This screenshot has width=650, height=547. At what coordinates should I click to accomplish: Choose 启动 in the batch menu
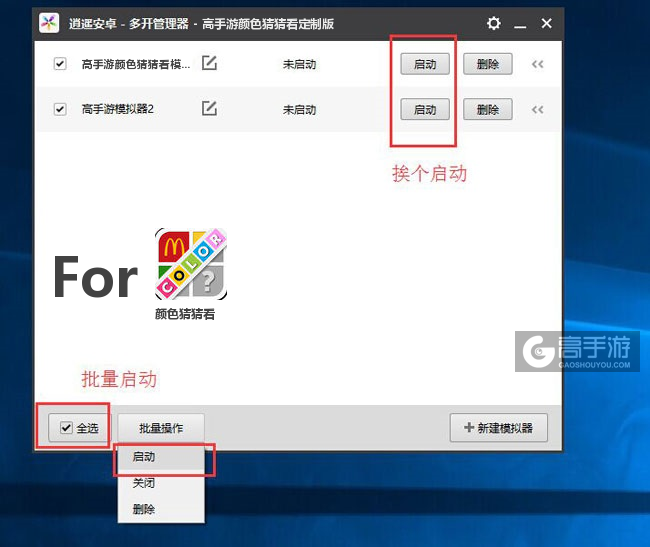pos(161,457)
